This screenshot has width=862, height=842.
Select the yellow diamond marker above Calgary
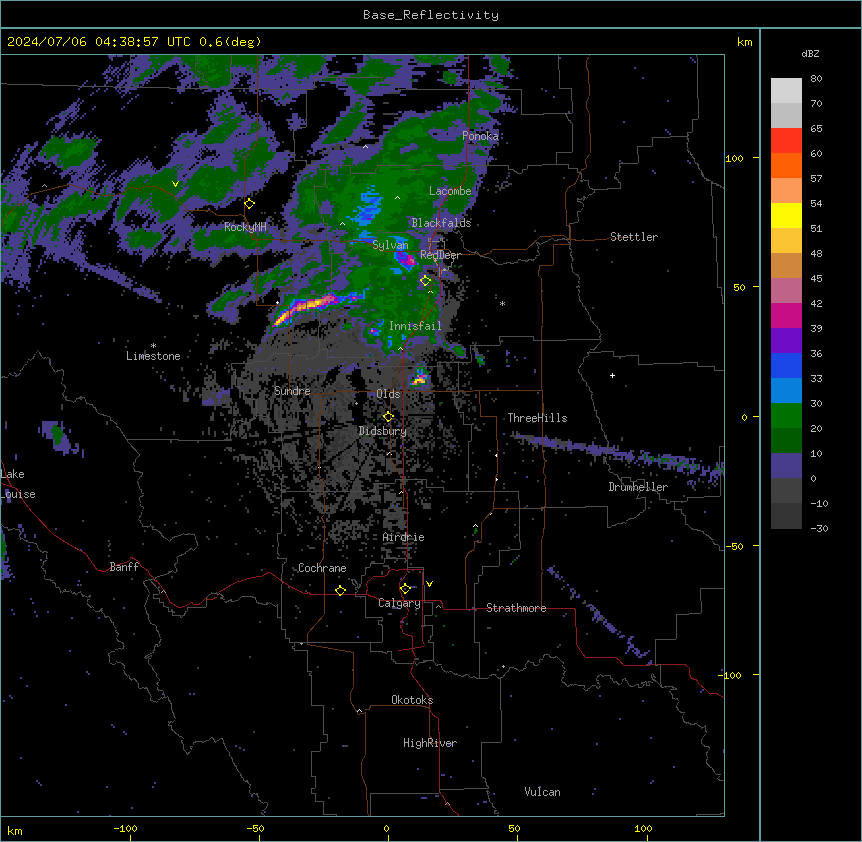pyautogui.click(x=405, y=589)
